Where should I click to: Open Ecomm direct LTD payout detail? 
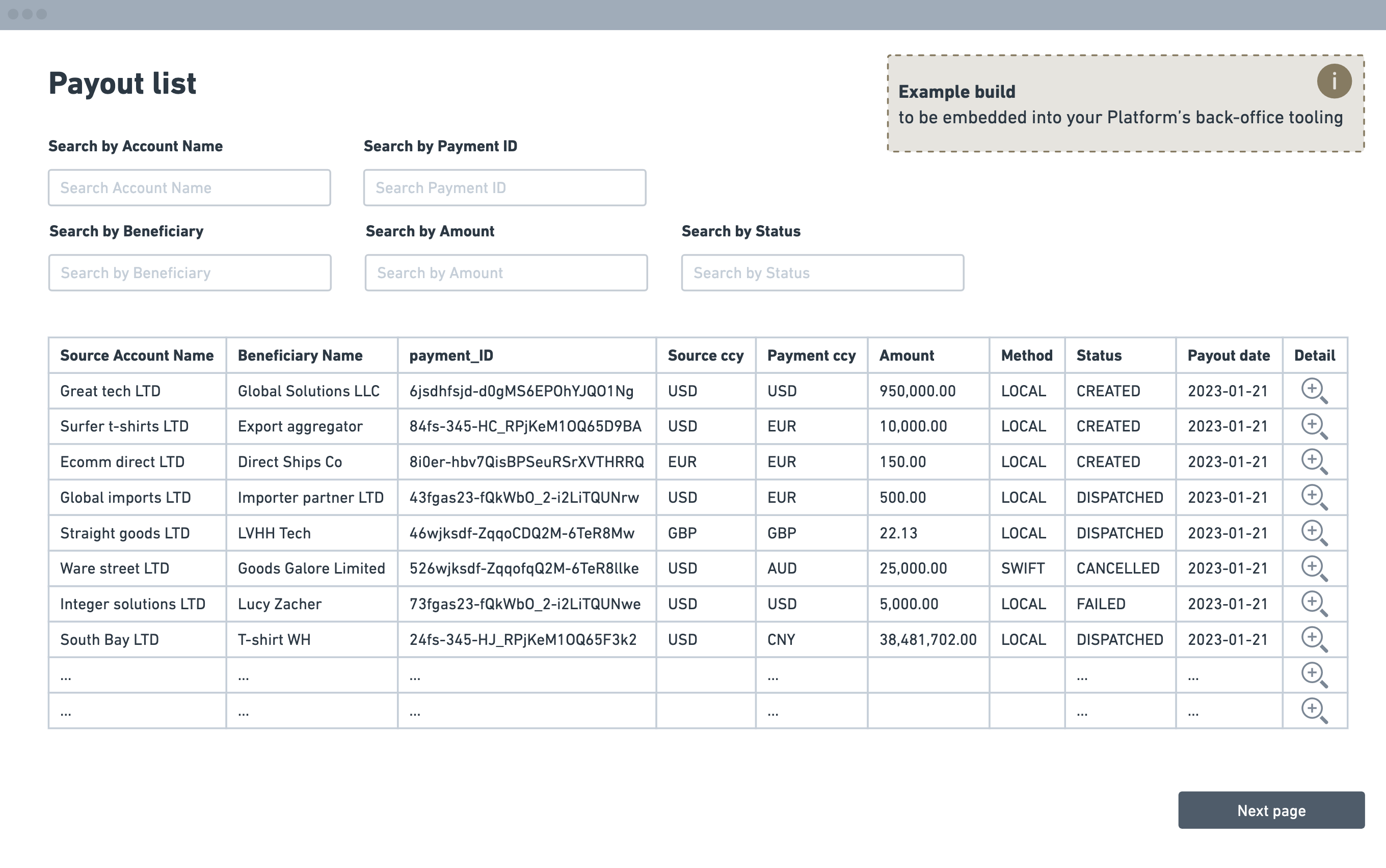pos(1313,462)
